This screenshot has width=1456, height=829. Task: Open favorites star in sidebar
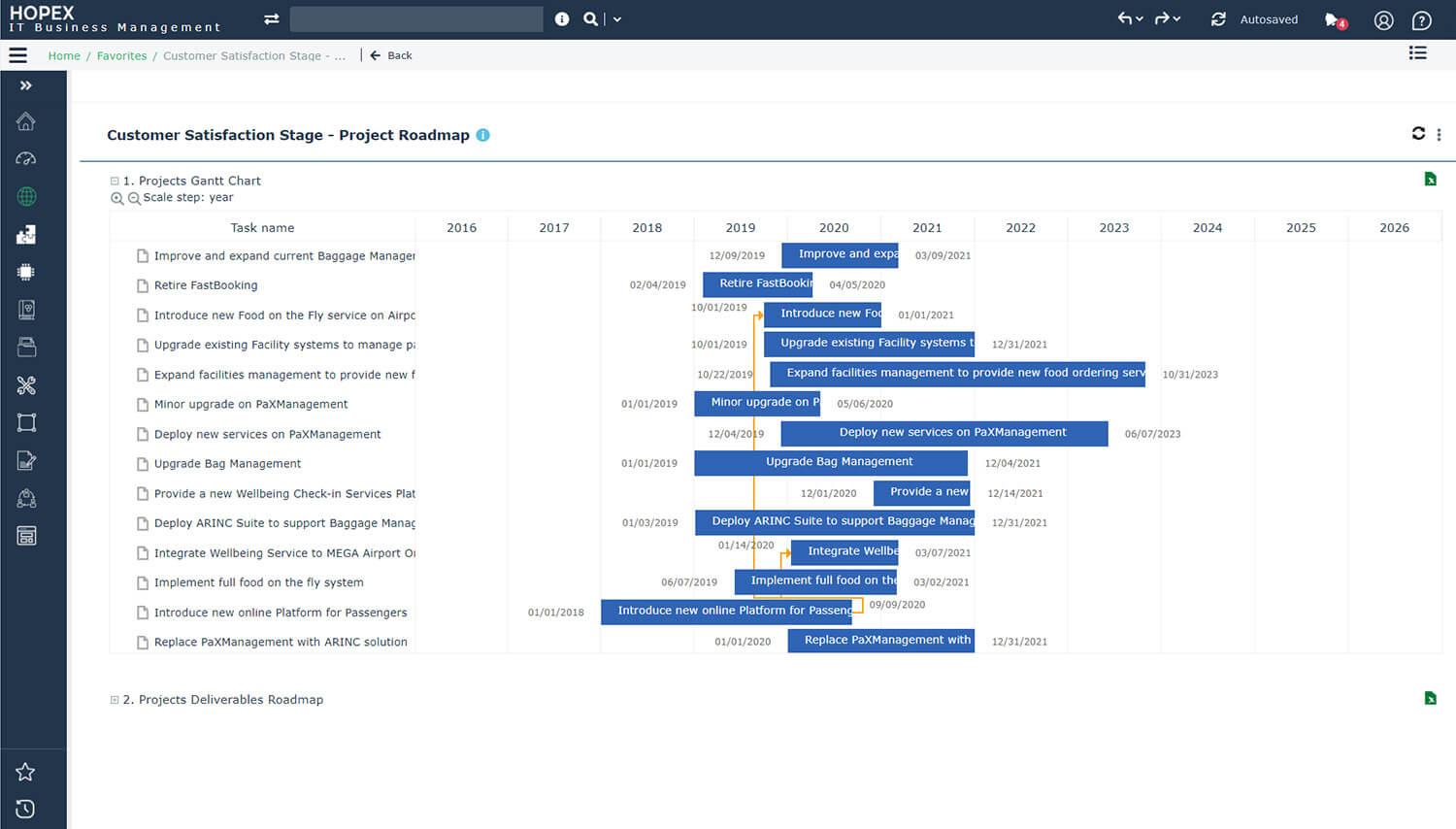[x=25, y=772]
